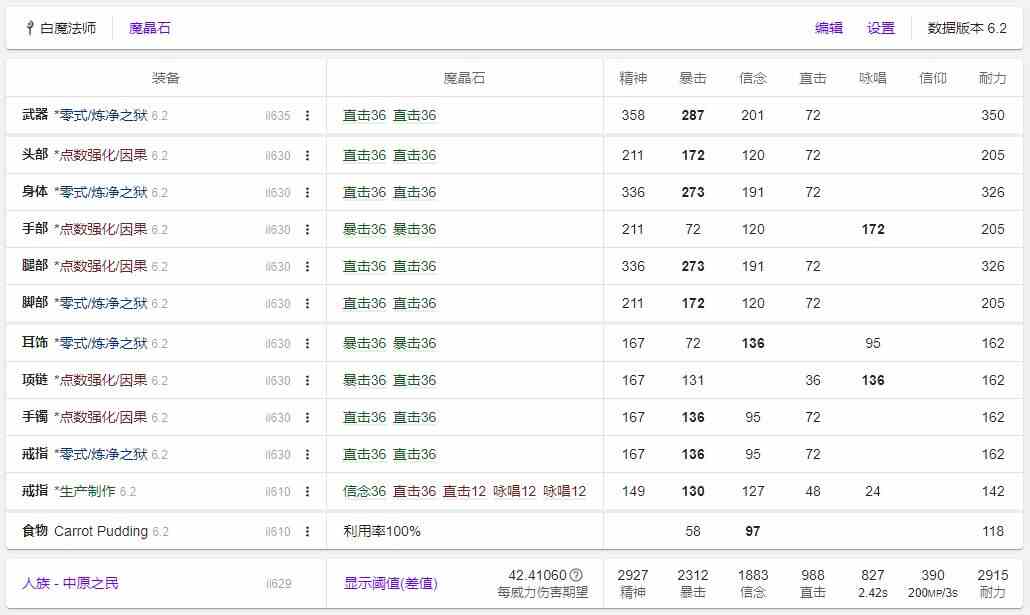Click the 生产制作 ring gear name

[x=87, y=491]
